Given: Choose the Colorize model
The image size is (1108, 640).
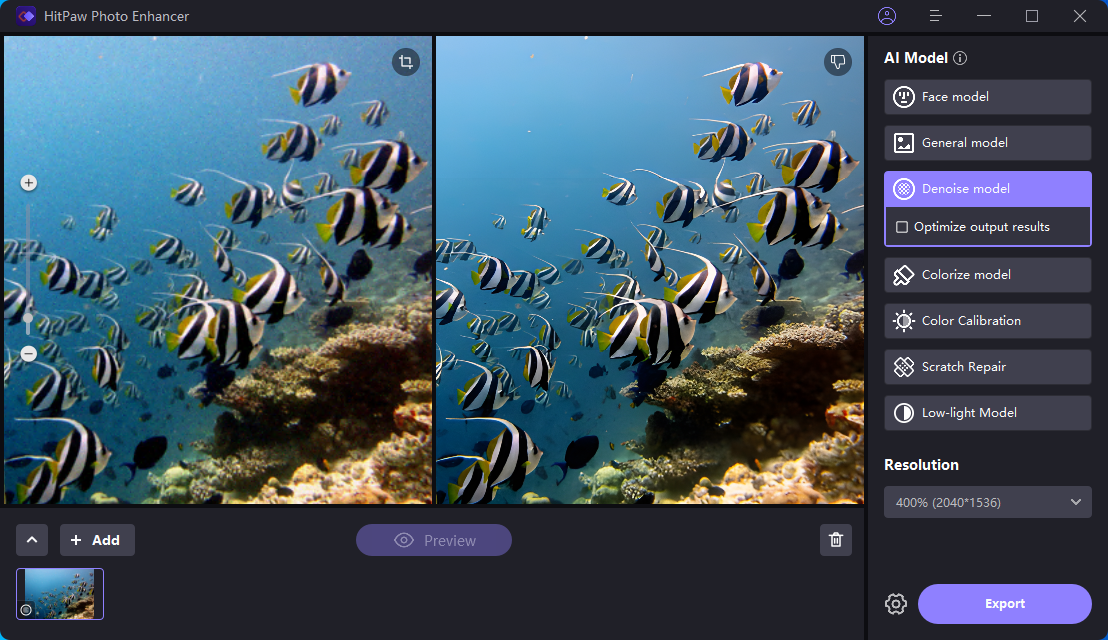Looking at the screenshot, I should click(987, 274).
